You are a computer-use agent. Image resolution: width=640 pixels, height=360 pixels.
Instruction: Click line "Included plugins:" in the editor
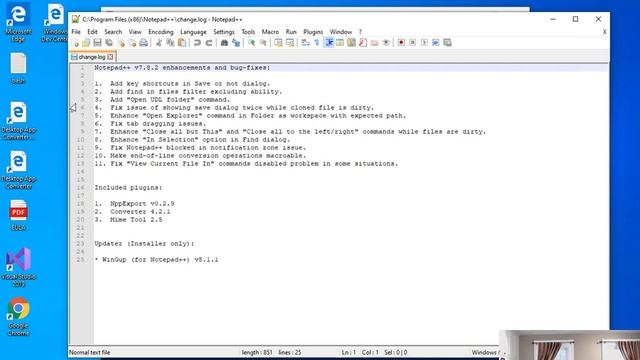(128, 188)
